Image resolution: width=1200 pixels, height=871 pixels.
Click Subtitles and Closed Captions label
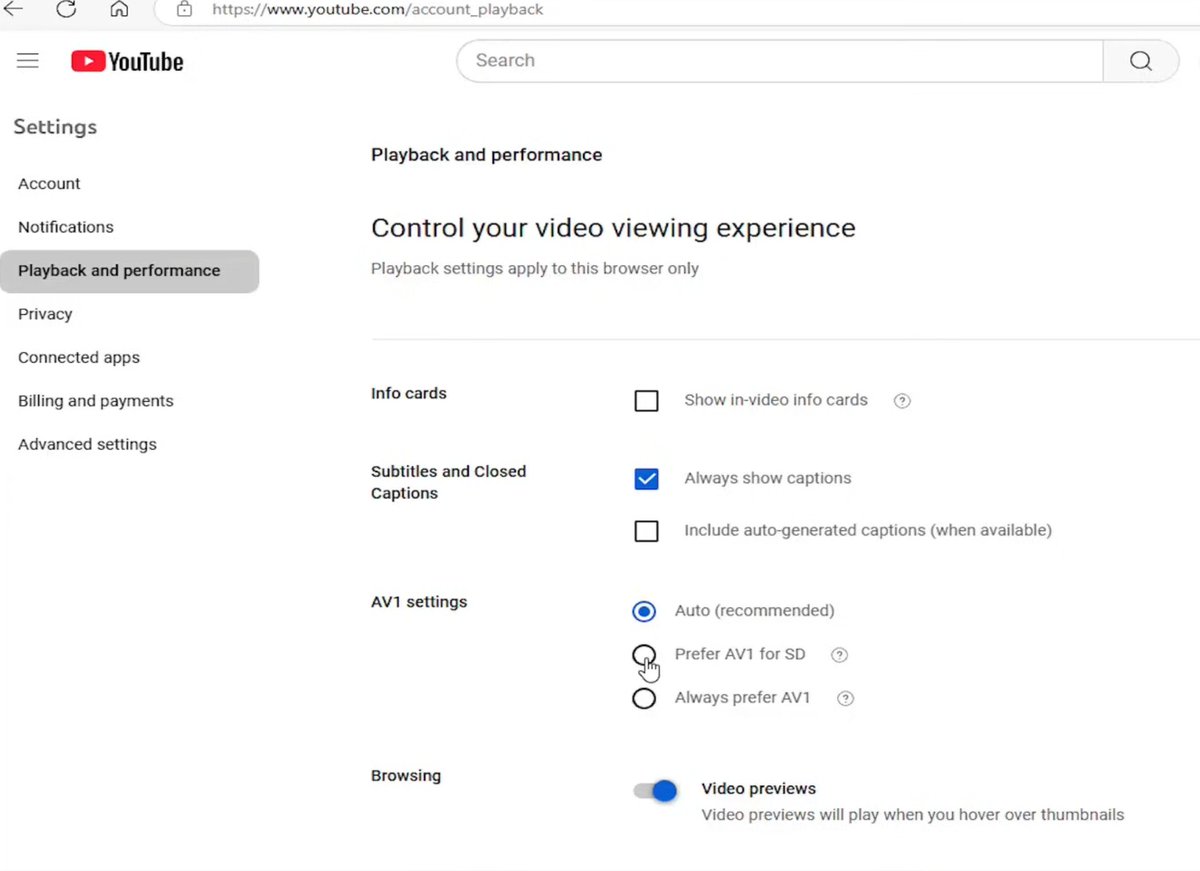pyautogui.click(x=448, y=482)
